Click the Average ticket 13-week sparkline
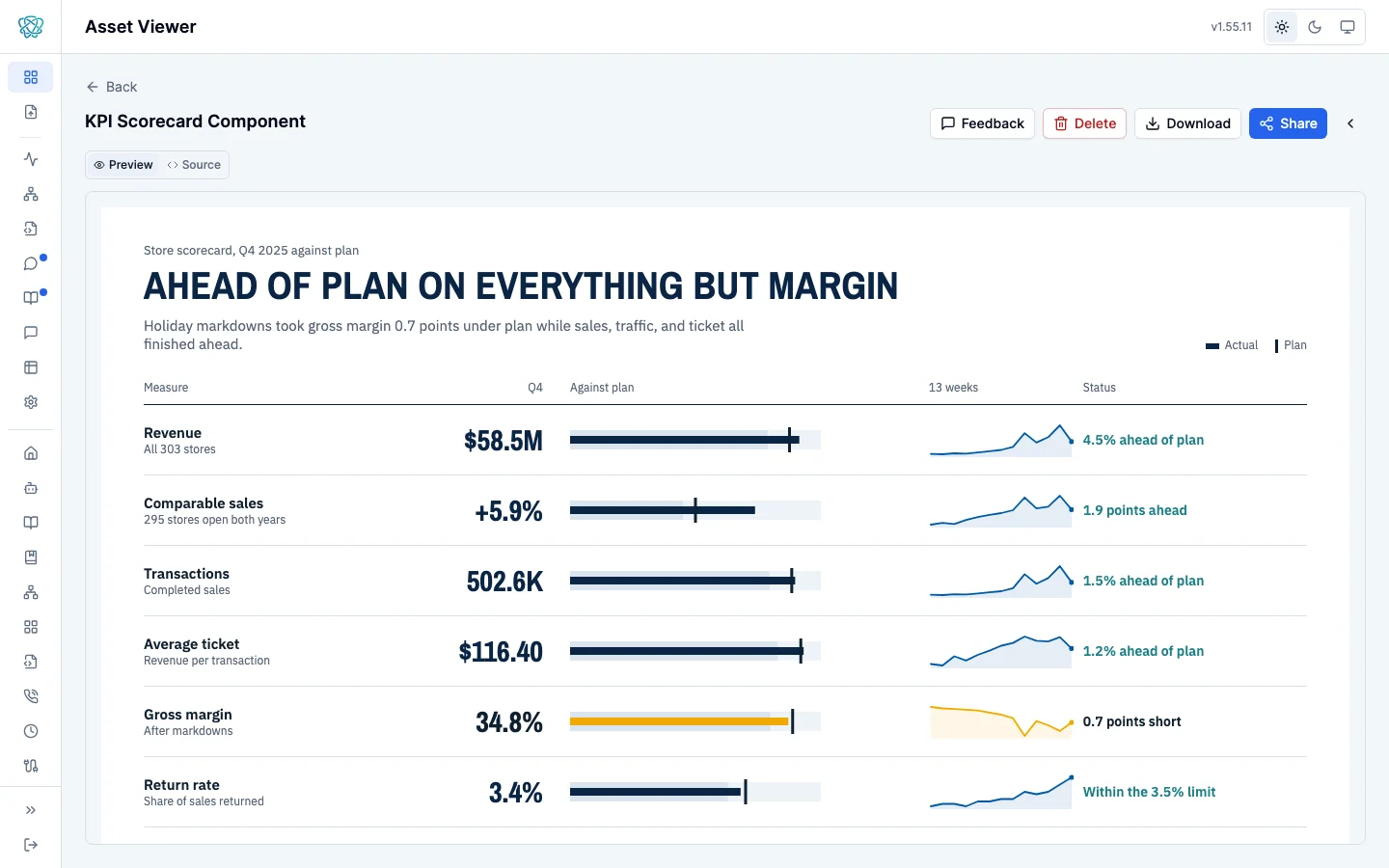The width and height of the screenshot is (1389, 868). [x=1001, y=651]
